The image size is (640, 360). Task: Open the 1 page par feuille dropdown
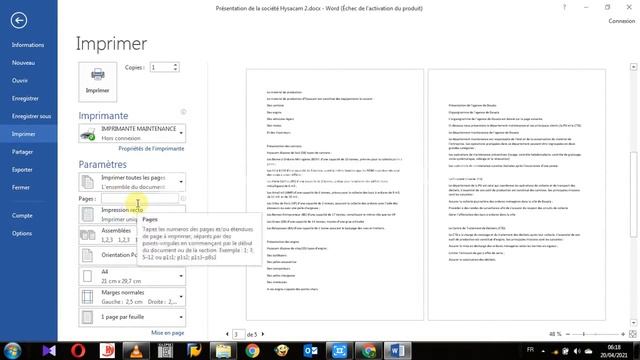pos(132,317)
